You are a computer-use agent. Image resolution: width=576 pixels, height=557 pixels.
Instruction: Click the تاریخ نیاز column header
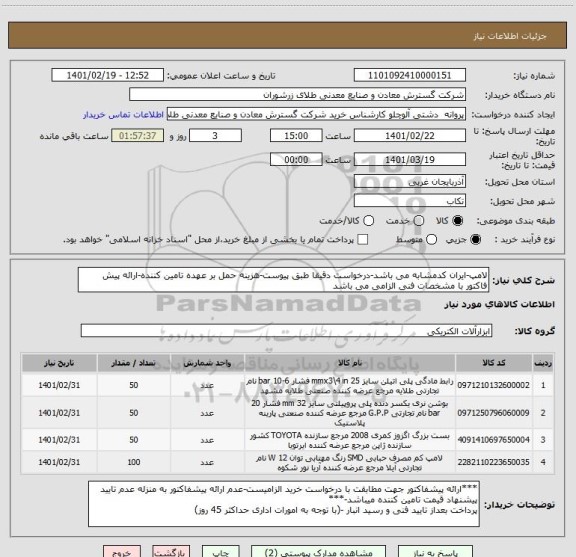[59, 363]
